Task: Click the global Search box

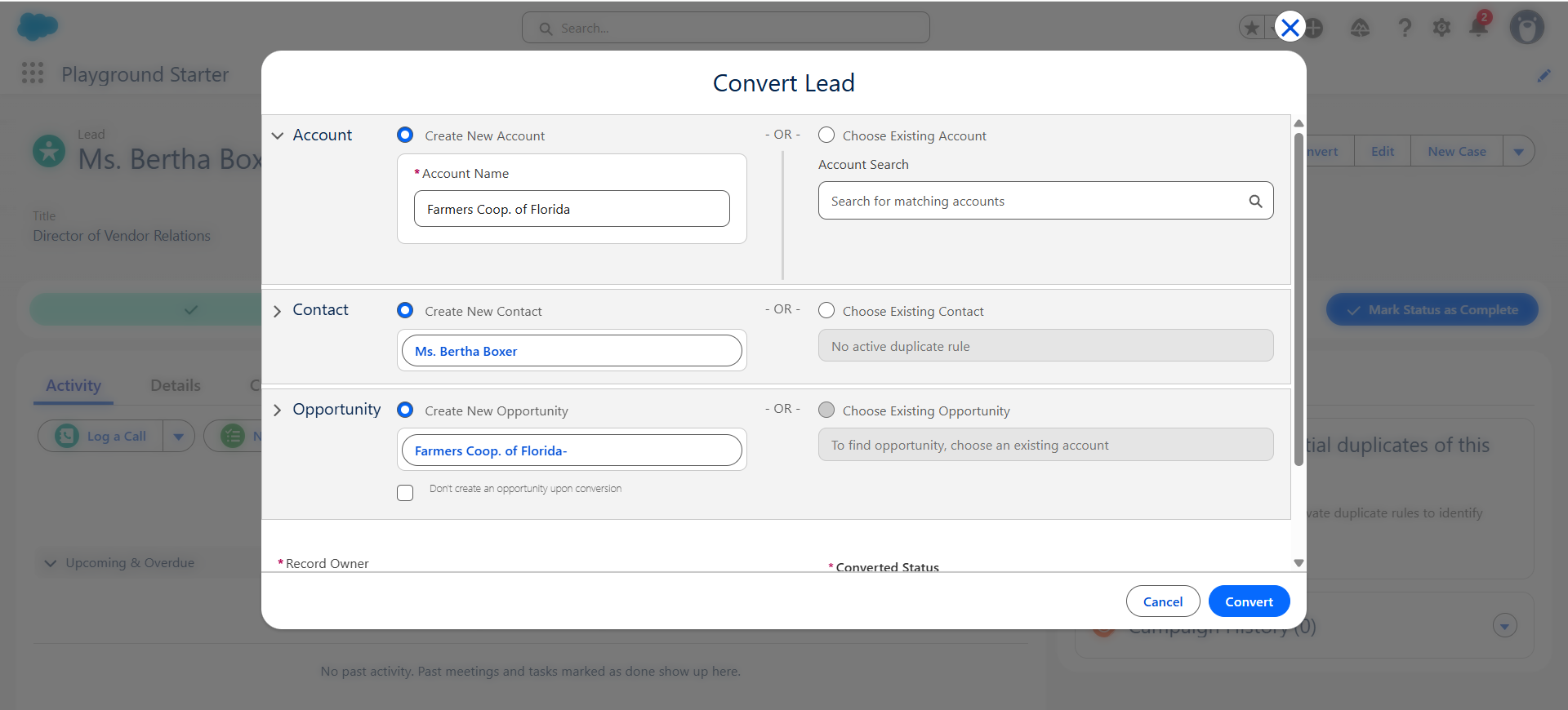Action: pyautogui.click(x=725, y=28)
